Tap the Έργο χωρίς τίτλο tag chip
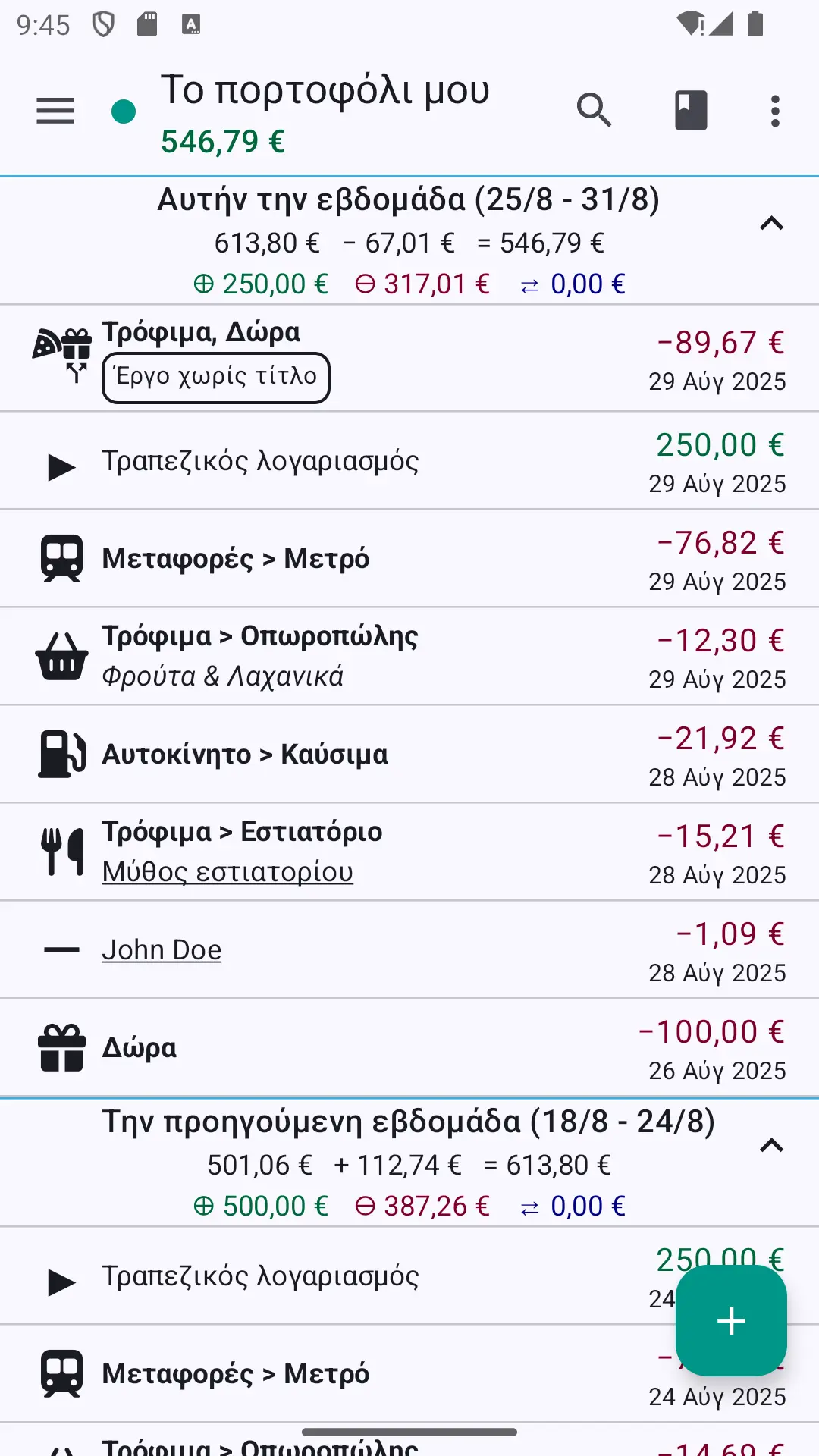819x1456 pixels. [x=216, y=378]
